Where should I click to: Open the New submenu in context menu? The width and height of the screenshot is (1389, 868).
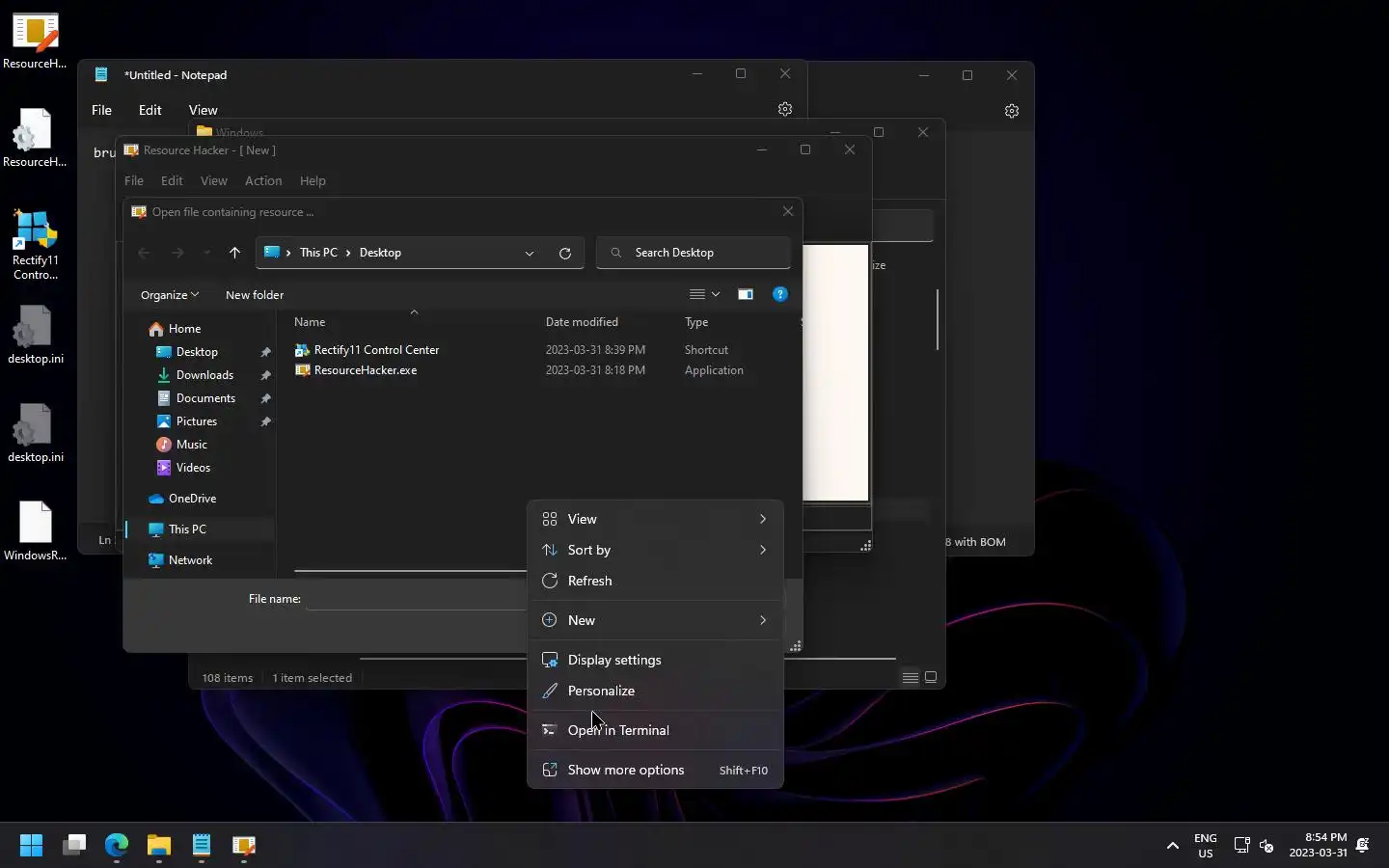pyautogui.click(x=655, y=620)
